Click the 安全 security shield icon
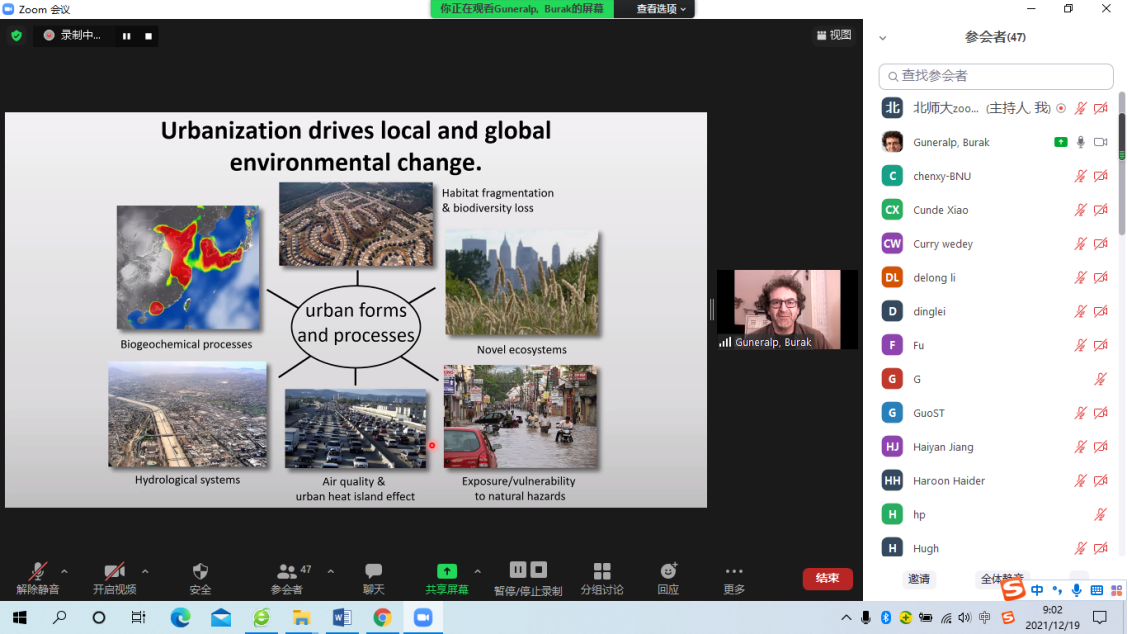Image resolution: width=1128 pixels, height=634 pixels. click(200, 571)
